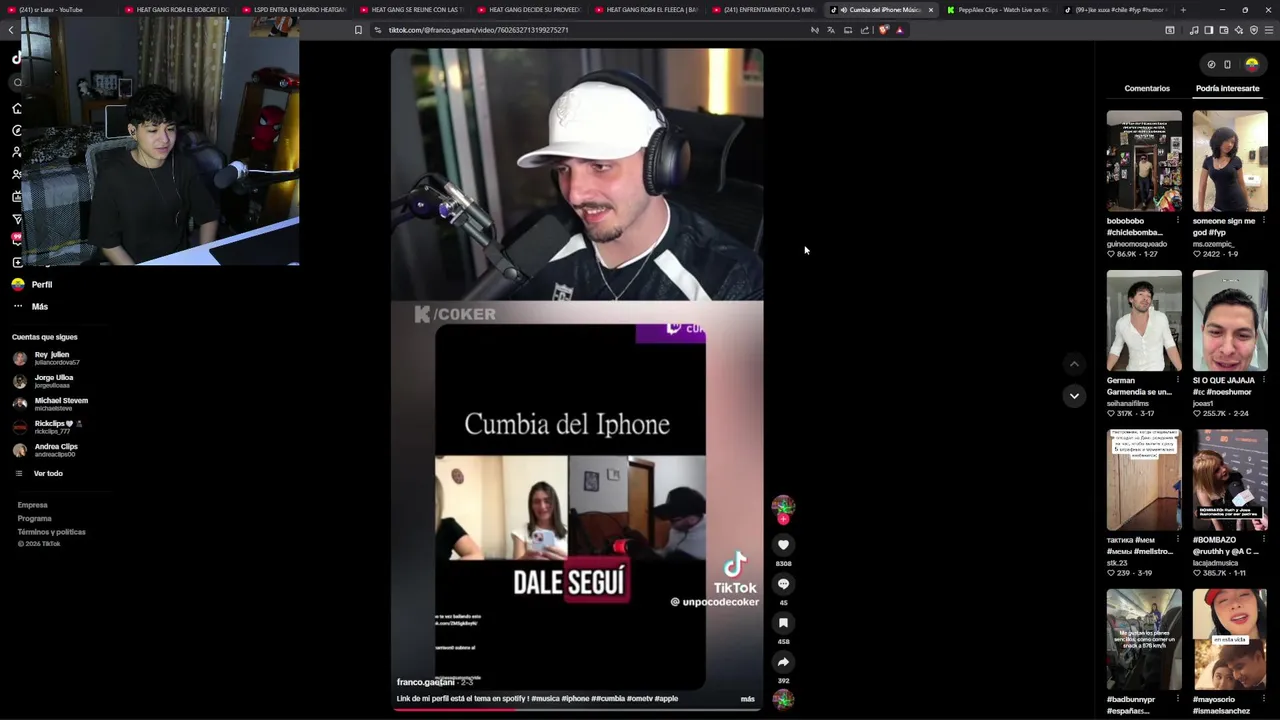Image resolution: width=1280 pixels, height=720 pixels.
Task: Click the translate icon in address bar
Action: (831, 30)
